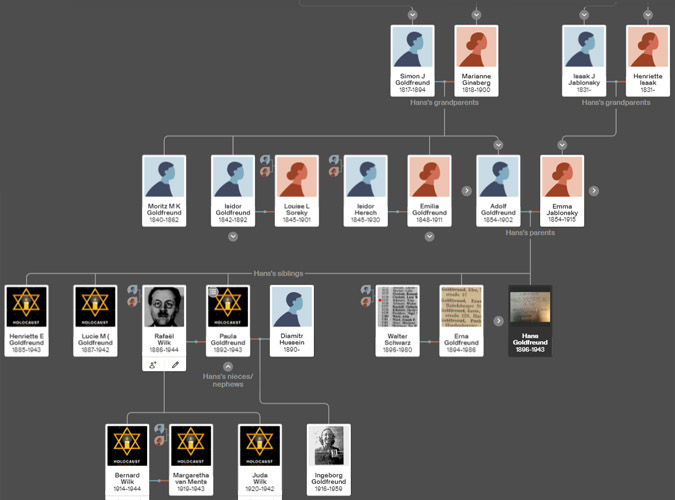Image resolution: width=675 pixels, height=500 pixels.
Task: Open Margaretha van Ments's card
Action: click(x=191, y=460)
